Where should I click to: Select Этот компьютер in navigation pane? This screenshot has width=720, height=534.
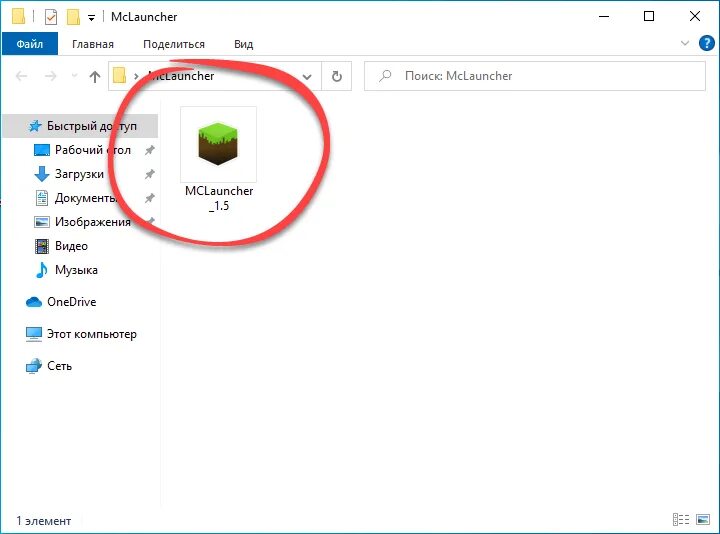coord(92,334)
